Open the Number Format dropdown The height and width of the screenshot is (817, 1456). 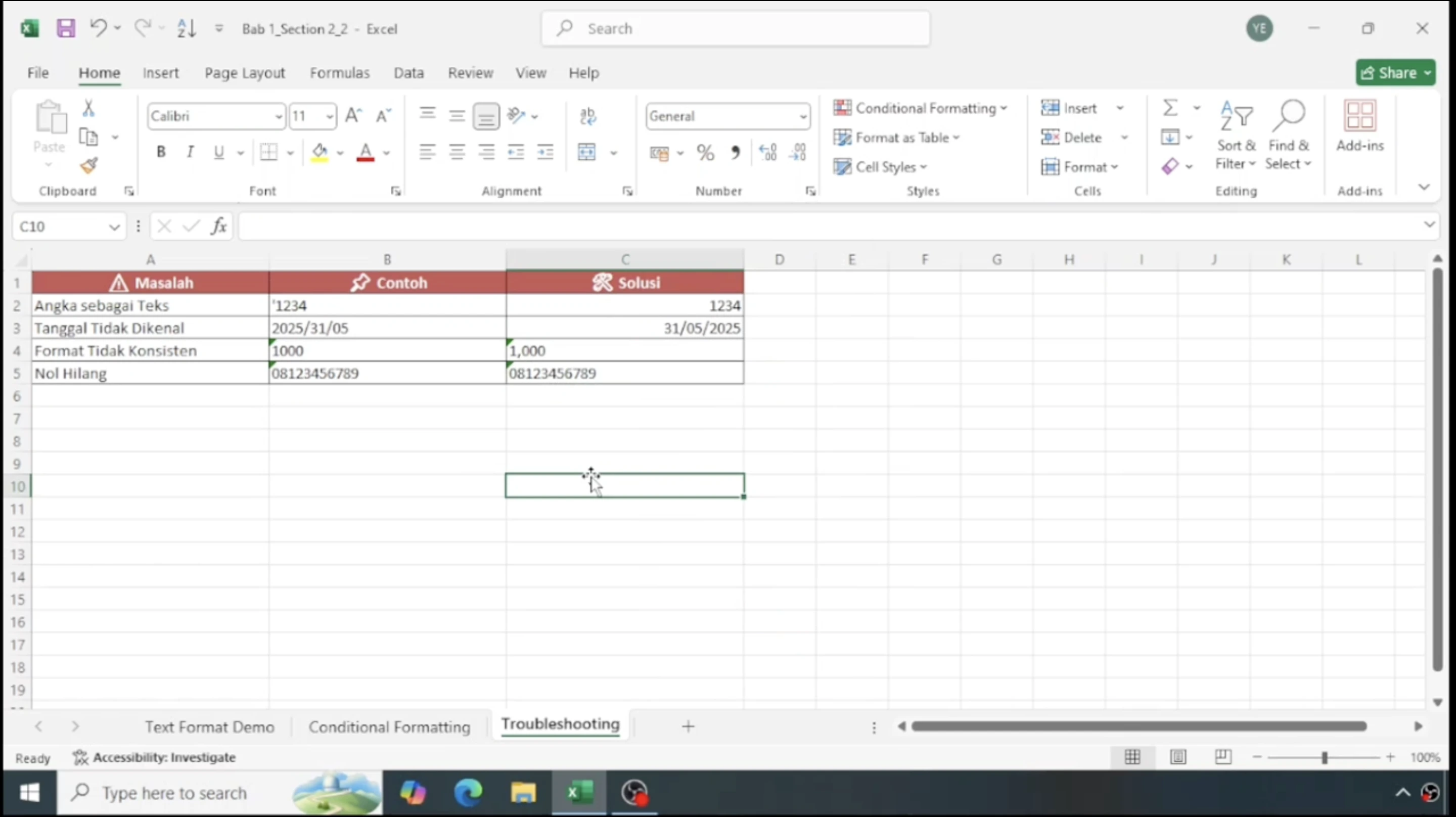[803, 116]
